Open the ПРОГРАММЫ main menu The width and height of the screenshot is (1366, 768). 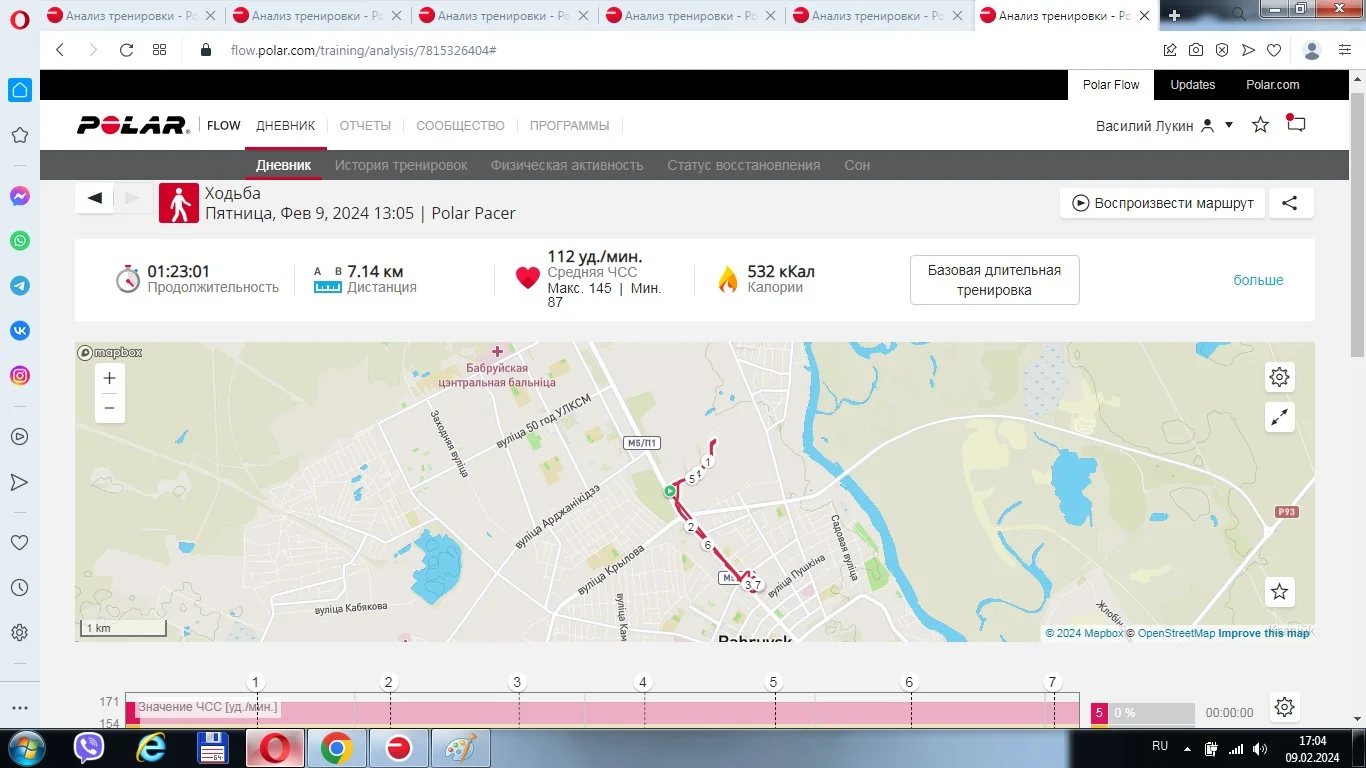pyautogui.click(x=570, y=126)
